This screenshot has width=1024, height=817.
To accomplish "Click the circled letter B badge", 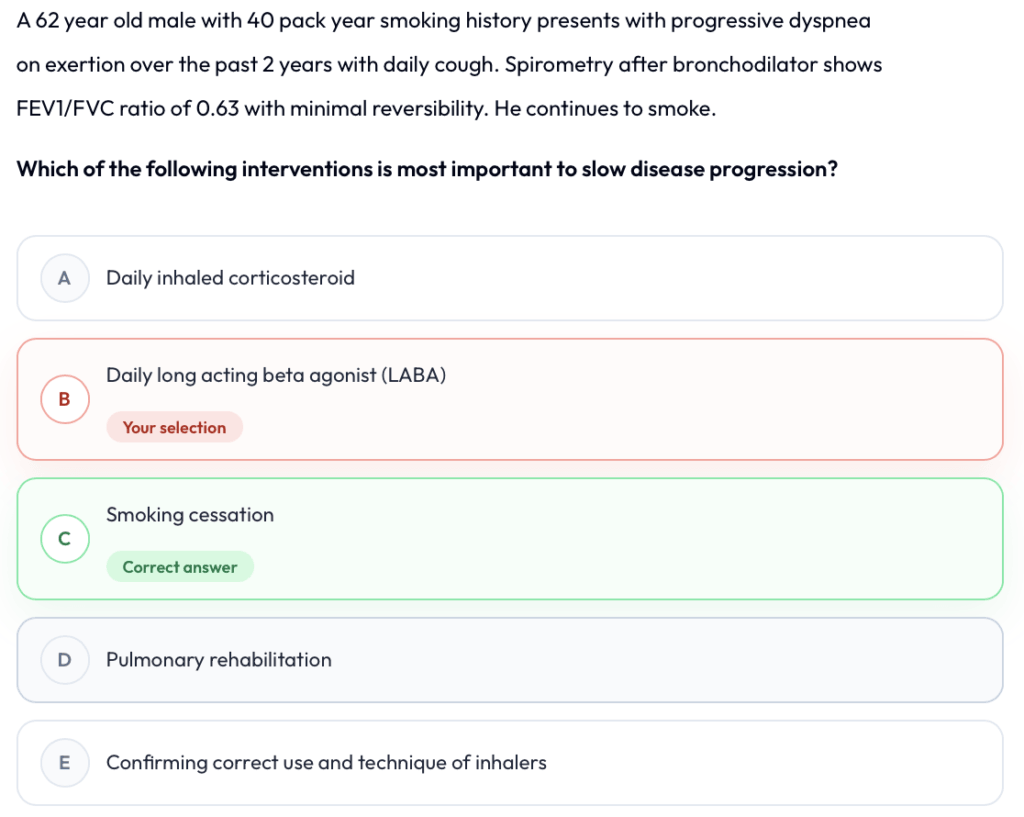I will coord(65,399).
